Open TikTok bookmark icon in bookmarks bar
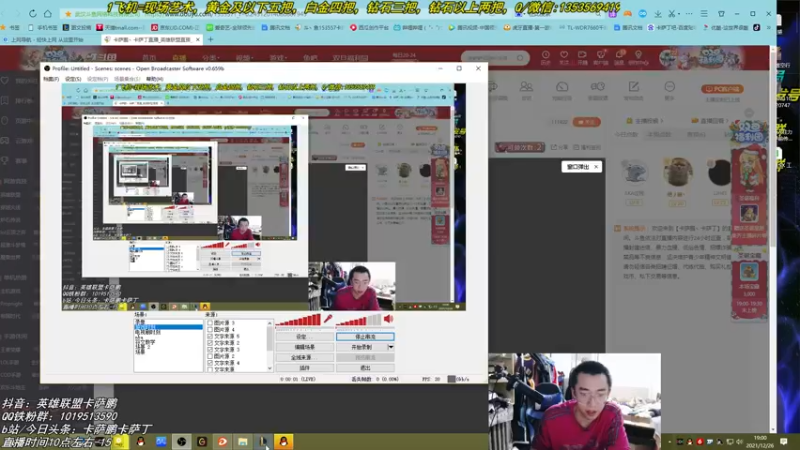Viewport: 800px width, 450px height. coord(757,28)
